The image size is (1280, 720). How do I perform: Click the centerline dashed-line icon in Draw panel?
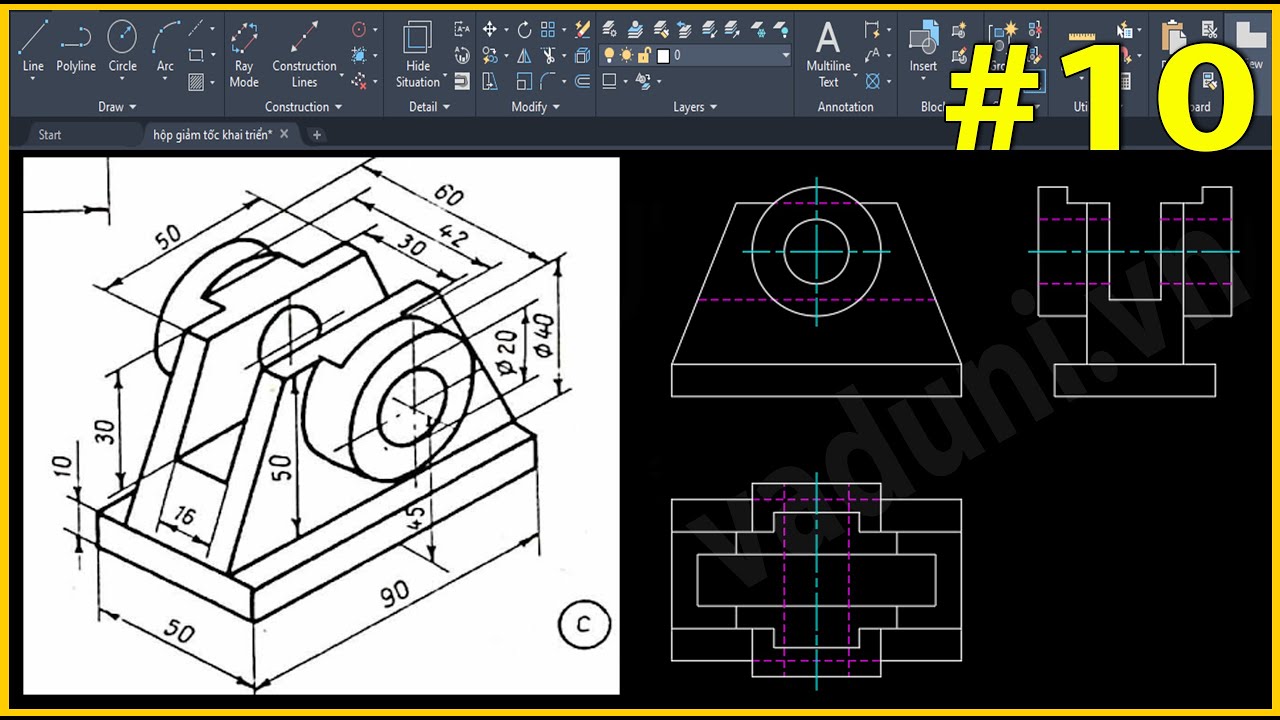pos(196,28)
